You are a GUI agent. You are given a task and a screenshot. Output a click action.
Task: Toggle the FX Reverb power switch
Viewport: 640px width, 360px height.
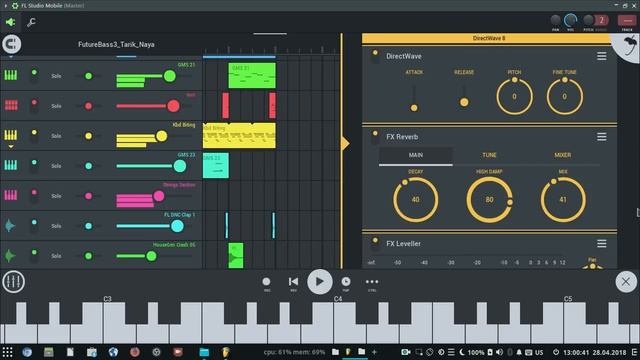[x=375, y=137]
